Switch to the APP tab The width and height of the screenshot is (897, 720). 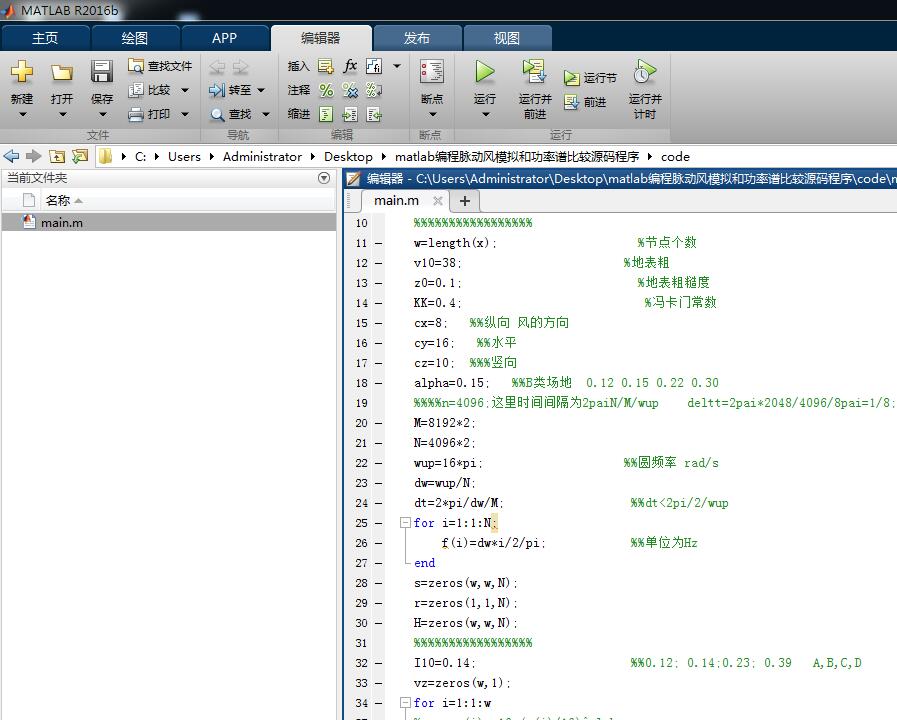(224, 38)
